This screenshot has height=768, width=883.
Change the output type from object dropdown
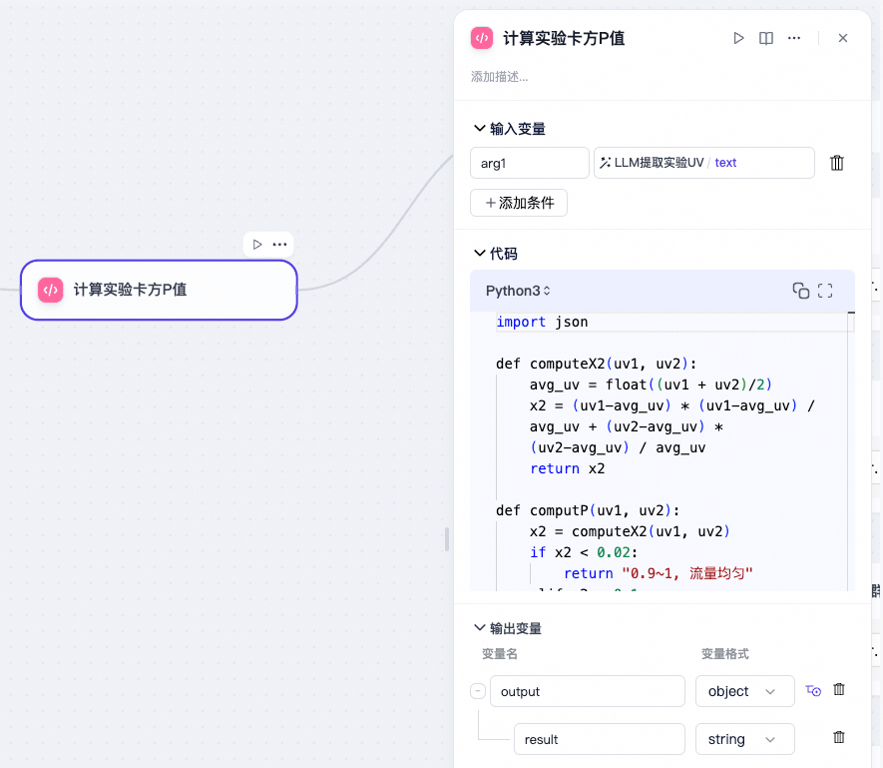pyautogui.click(x=744, y=690)
